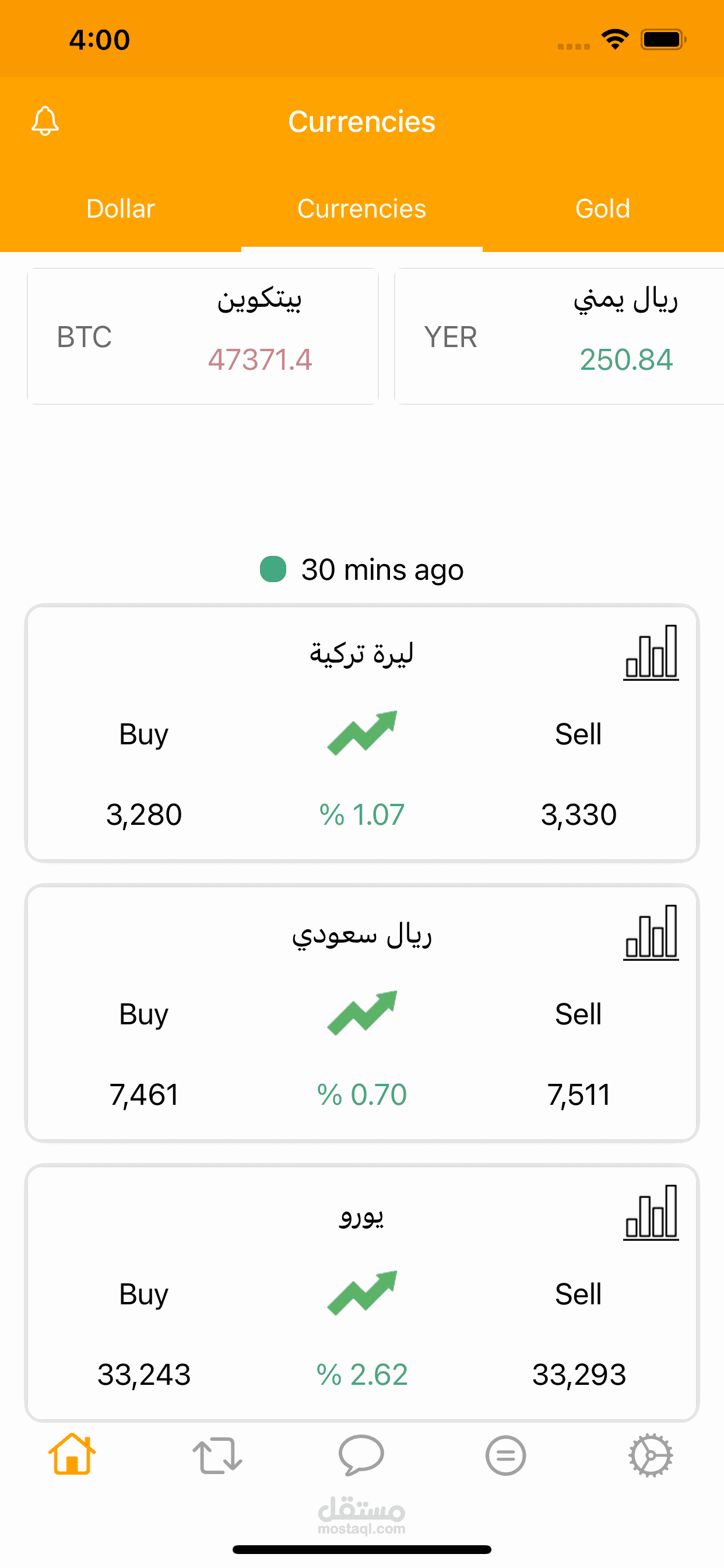The height and width of the screenshot is (1568, 724).
Task: Tap the home icon in bottom bar
Action: [72, 1454]
